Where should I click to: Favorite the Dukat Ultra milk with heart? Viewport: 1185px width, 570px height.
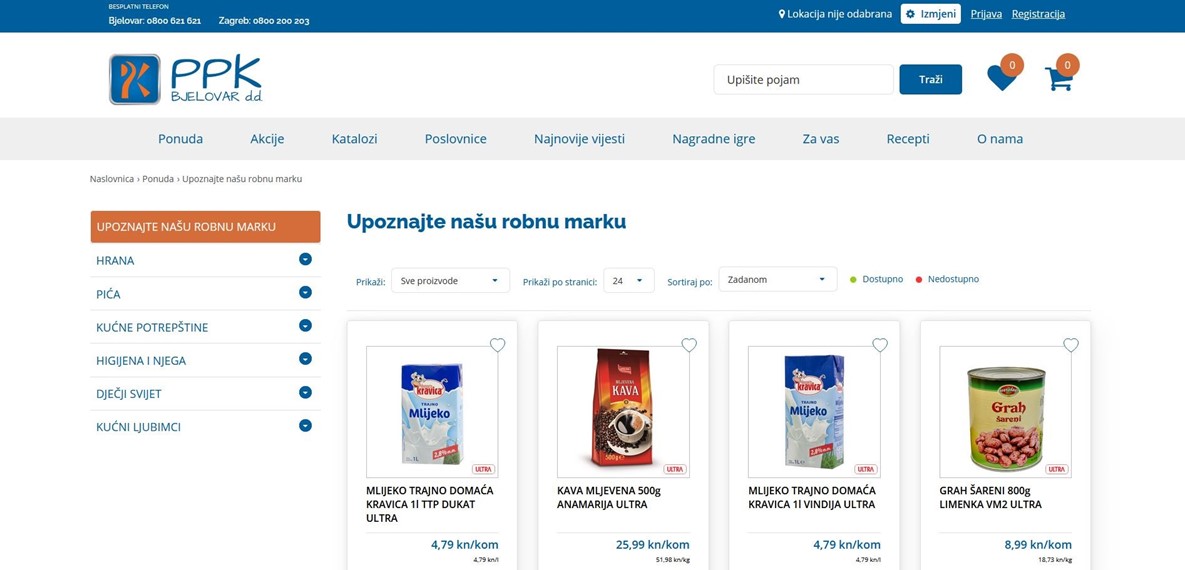[x=497, y=345]
